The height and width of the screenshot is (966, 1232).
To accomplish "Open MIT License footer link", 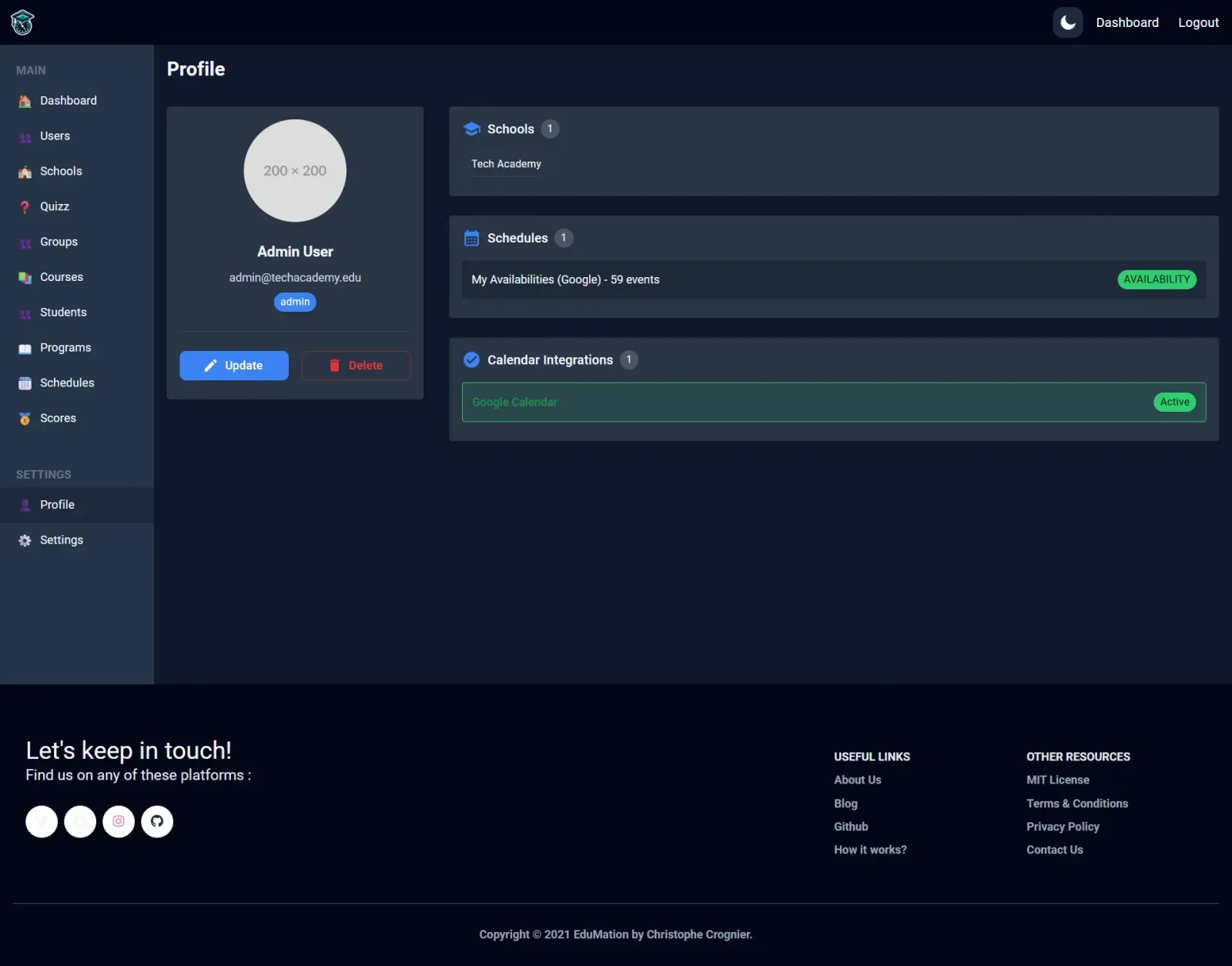I will click(1058, 780).
